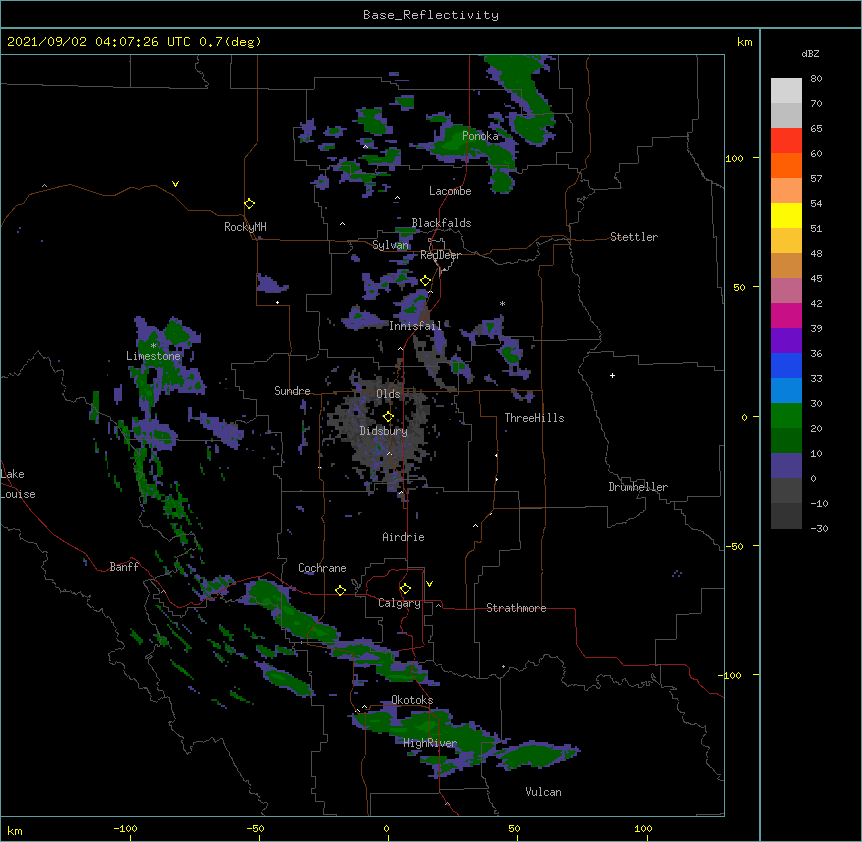Select the purple 39 dBZ legend swatch
Screen dimensions: 862x842
786,341
